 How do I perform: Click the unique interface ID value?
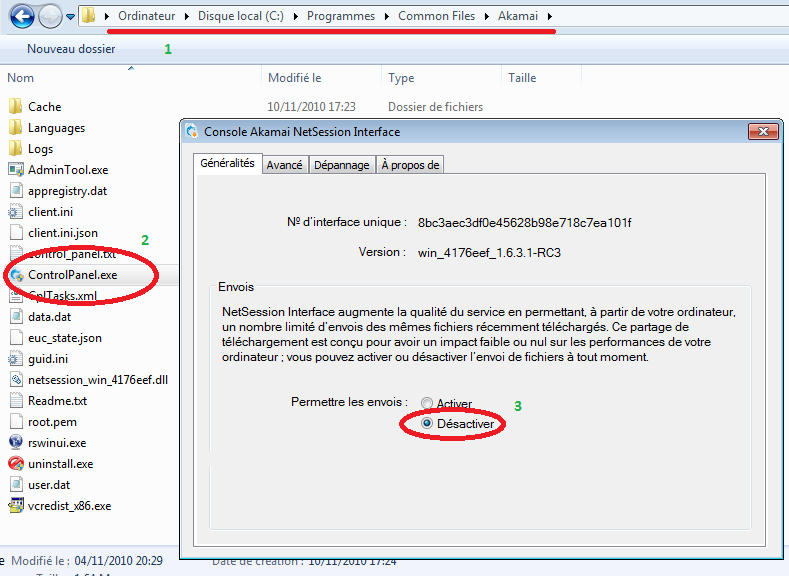524,223
